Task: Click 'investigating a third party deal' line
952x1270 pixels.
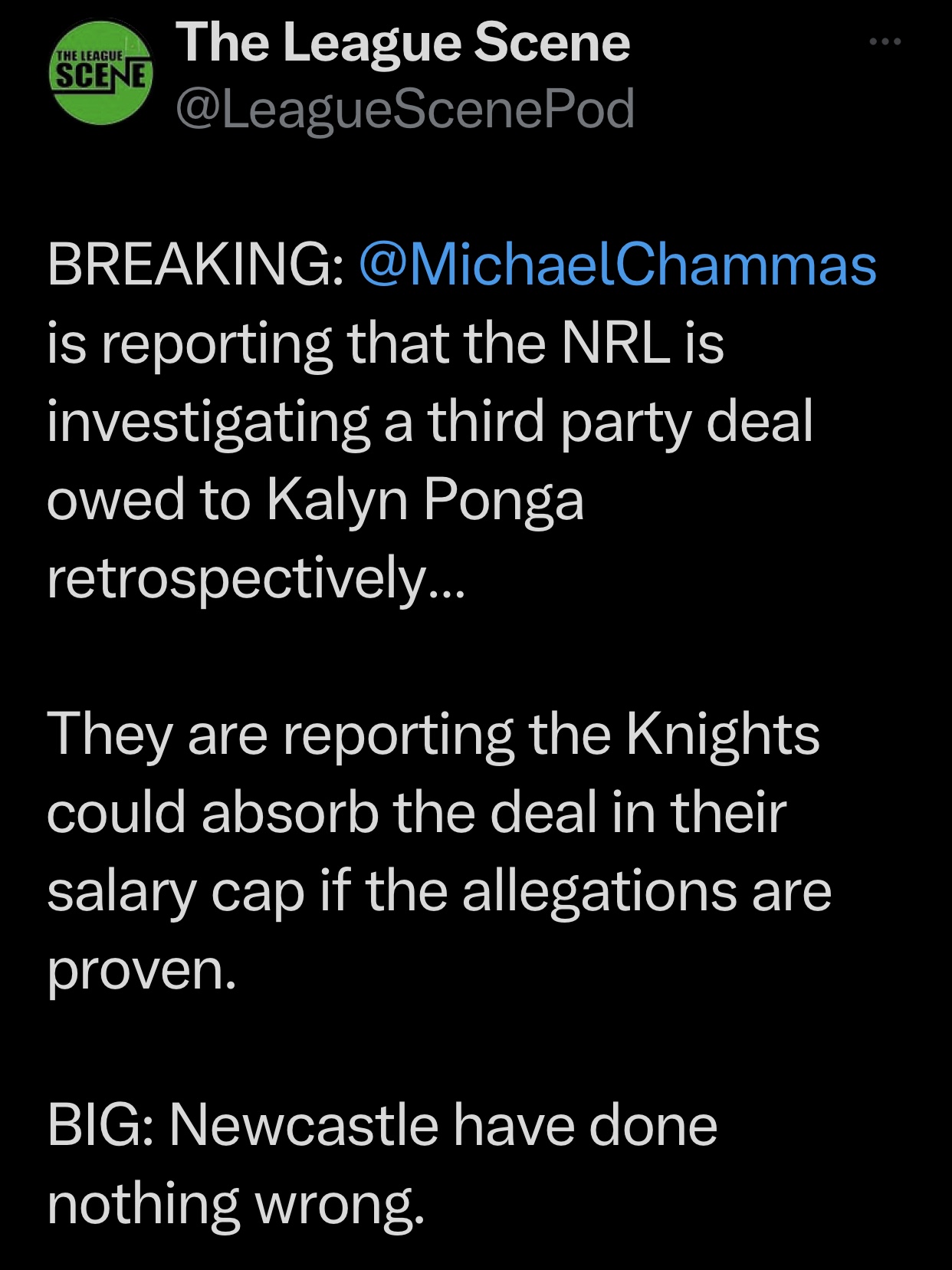Action: (x=429, y=422)
